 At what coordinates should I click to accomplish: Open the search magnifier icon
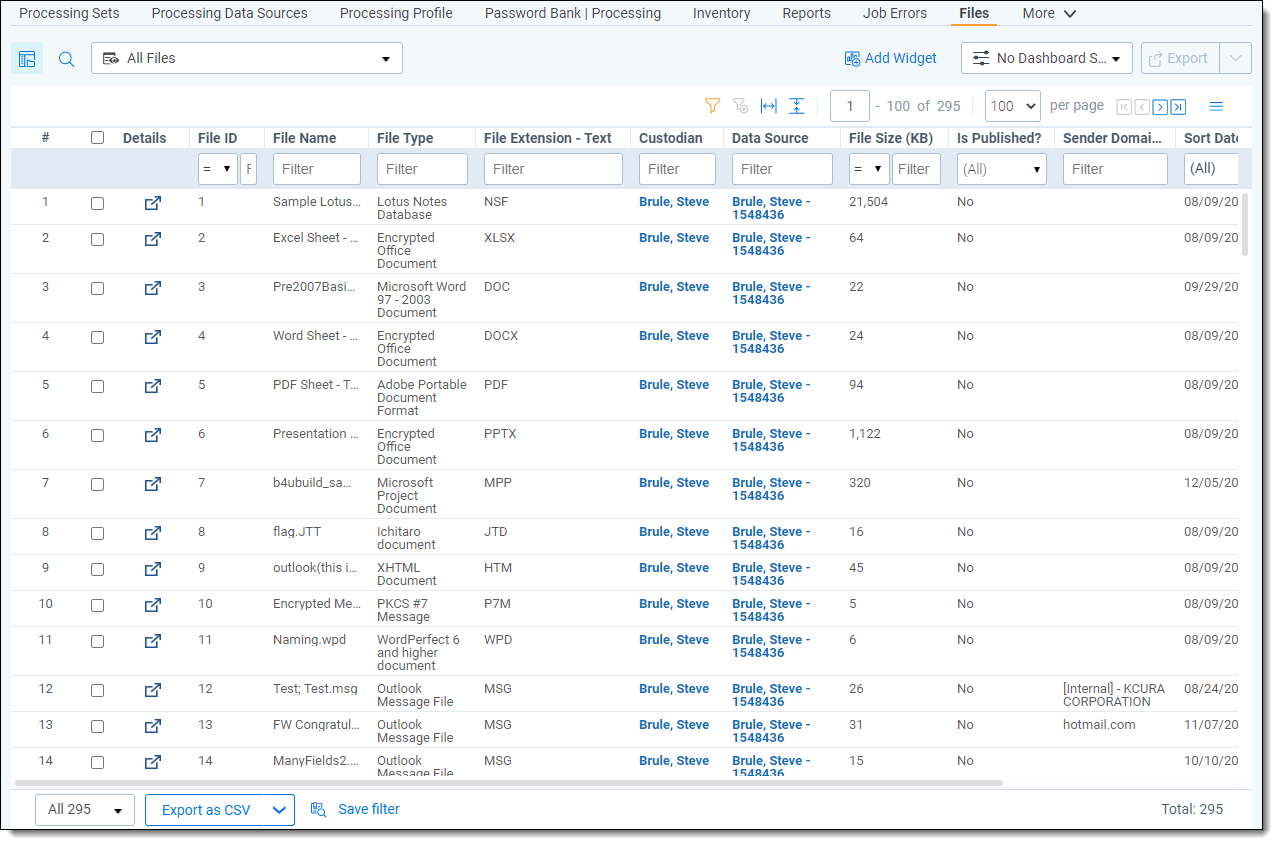tap(66, 59)
